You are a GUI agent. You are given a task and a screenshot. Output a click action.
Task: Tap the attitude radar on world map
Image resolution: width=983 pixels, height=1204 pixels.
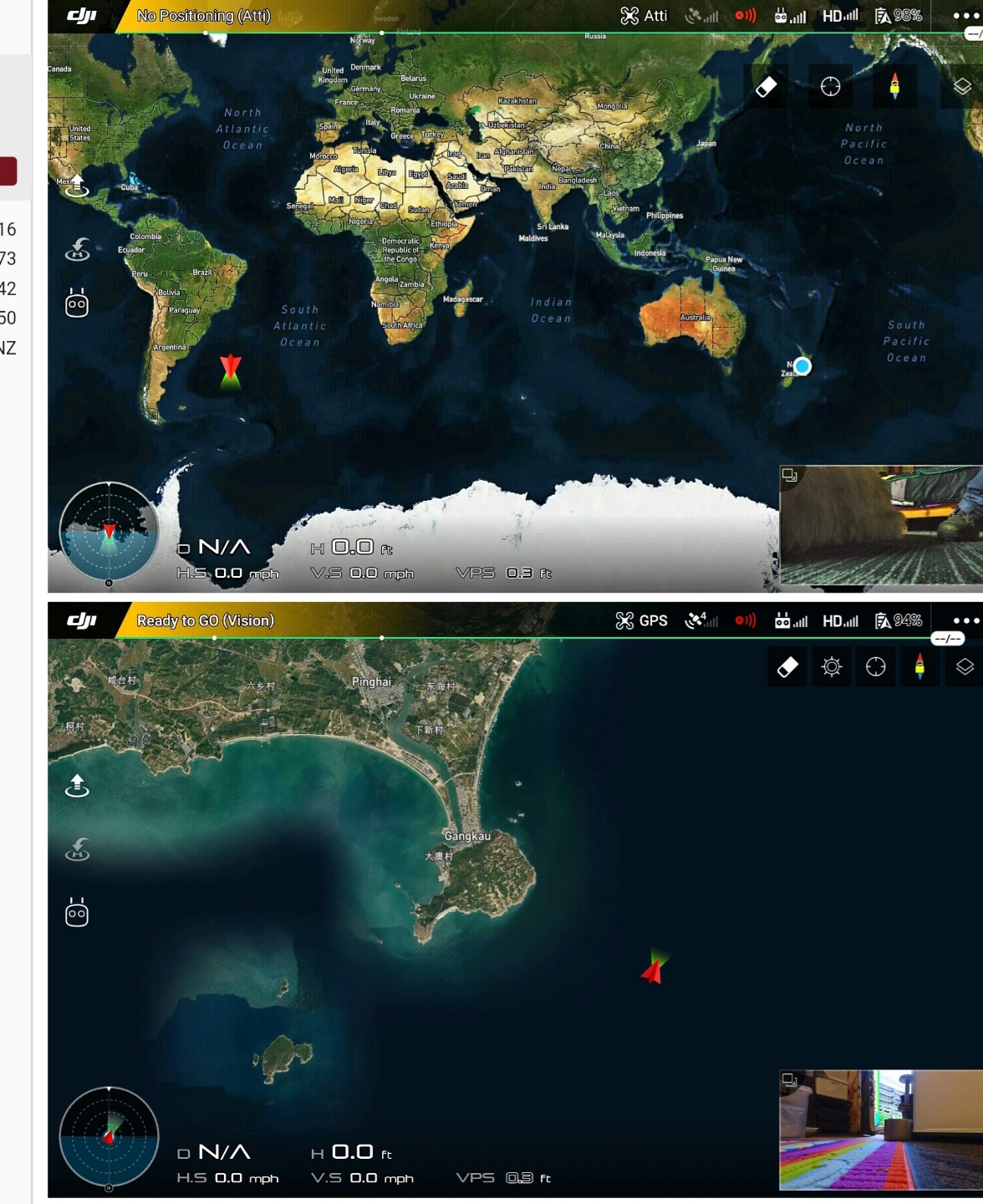[x=109, y=532]
